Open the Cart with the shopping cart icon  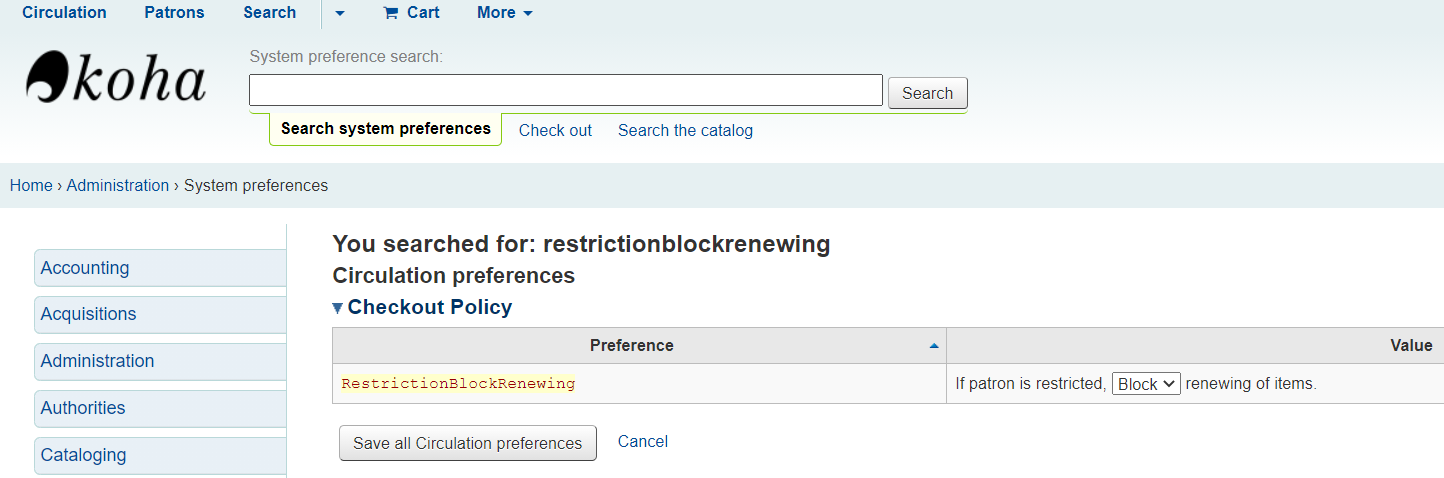point(411,13)
